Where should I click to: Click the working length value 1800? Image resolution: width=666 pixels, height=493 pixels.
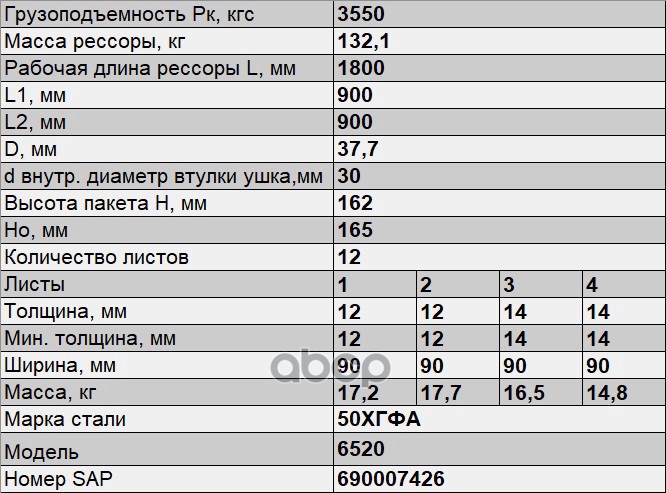pos(361,68)
